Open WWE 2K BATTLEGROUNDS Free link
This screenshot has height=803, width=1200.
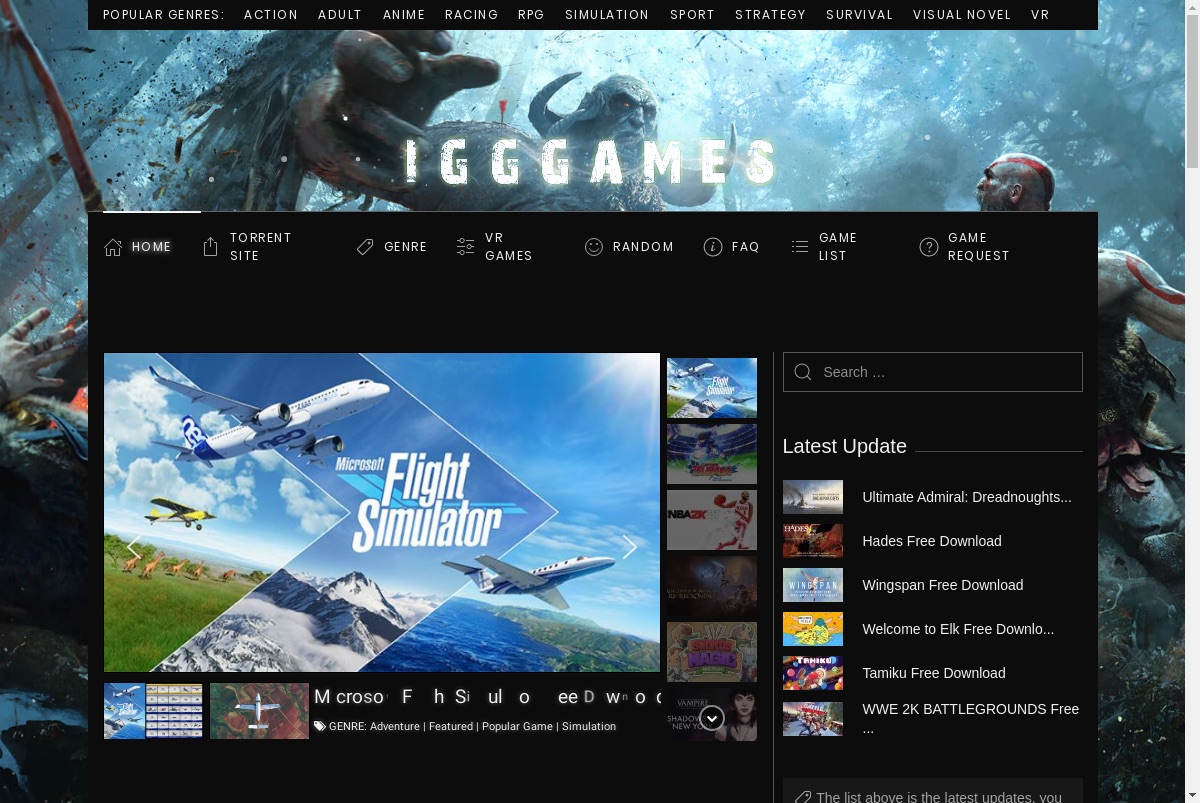(971, 718)
